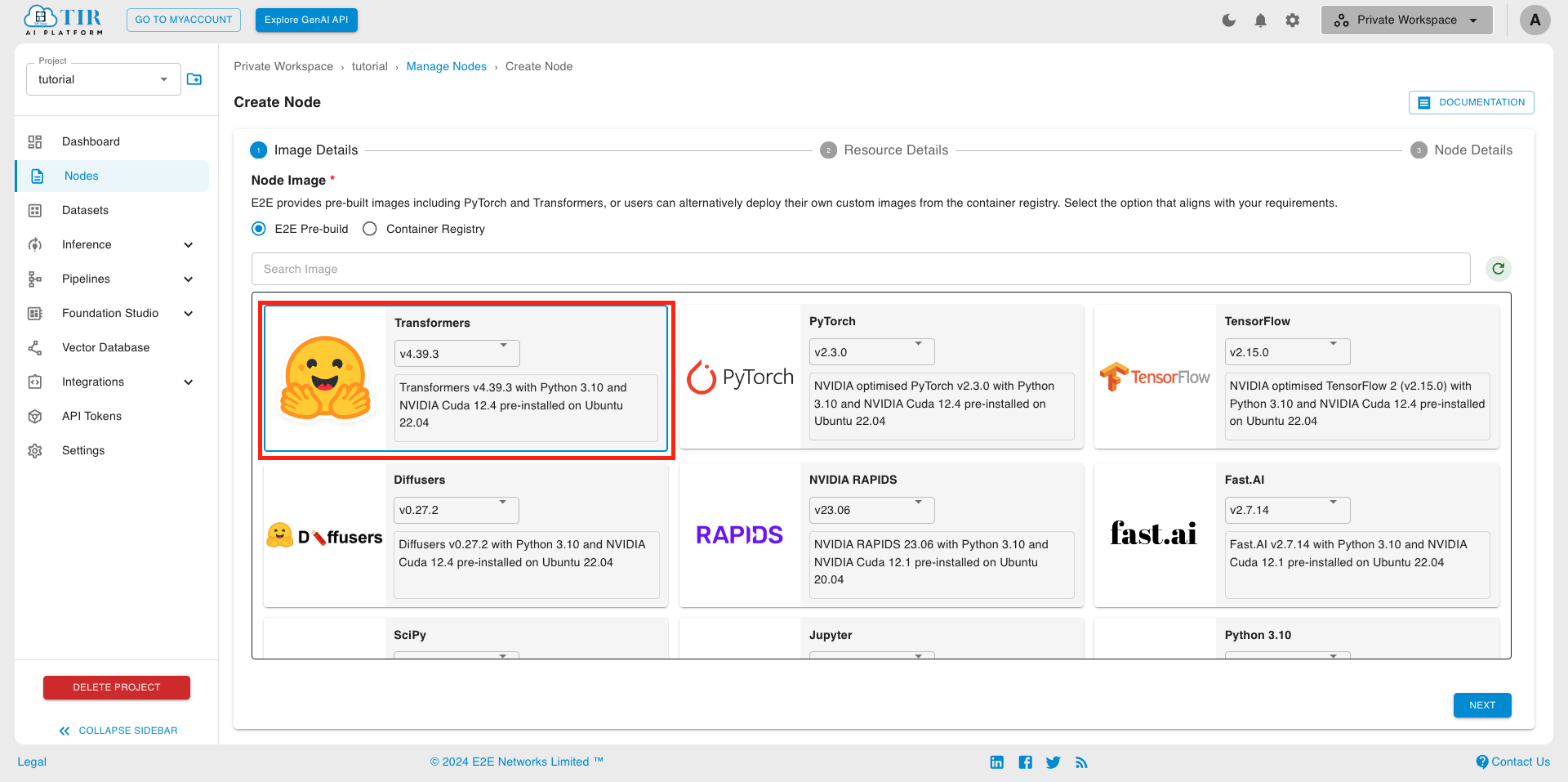Click the TIR AI Platform logo
The image size is (1568, 782).
[64, 20]
